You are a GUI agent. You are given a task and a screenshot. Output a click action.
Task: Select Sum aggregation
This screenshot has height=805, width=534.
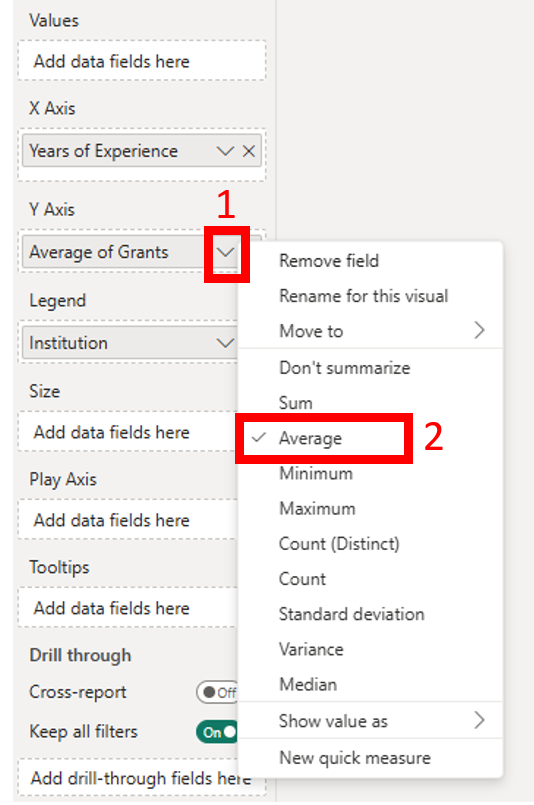370,403
